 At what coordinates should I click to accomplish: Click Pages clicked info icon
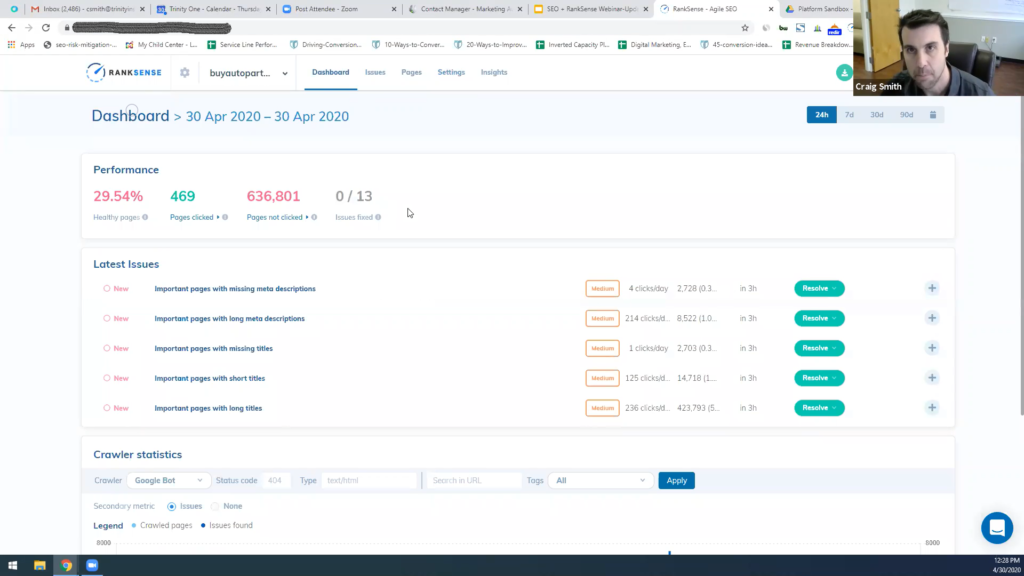tap(225, 217)
